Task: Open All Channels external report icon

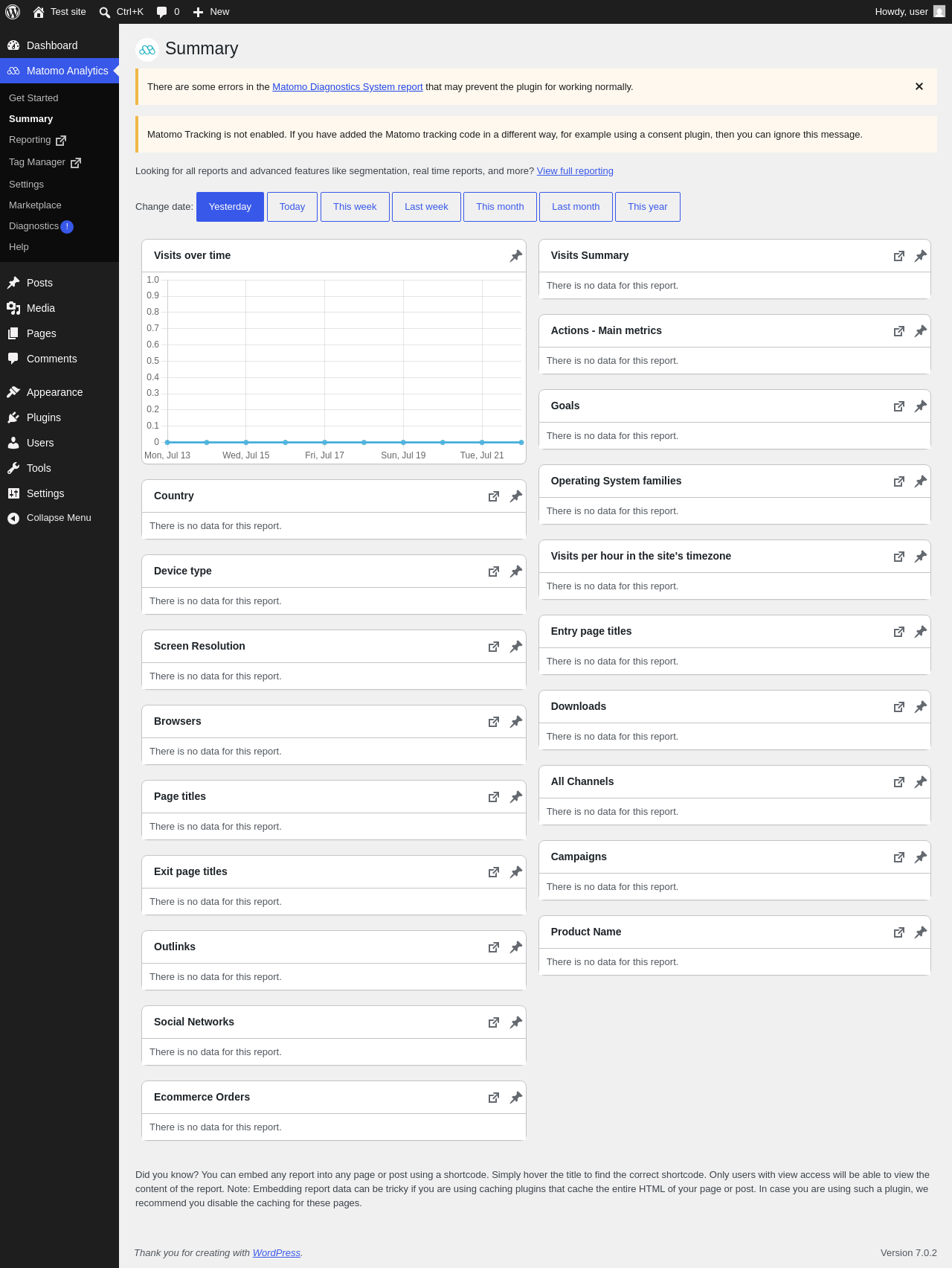Action: [x=899, y=782]
